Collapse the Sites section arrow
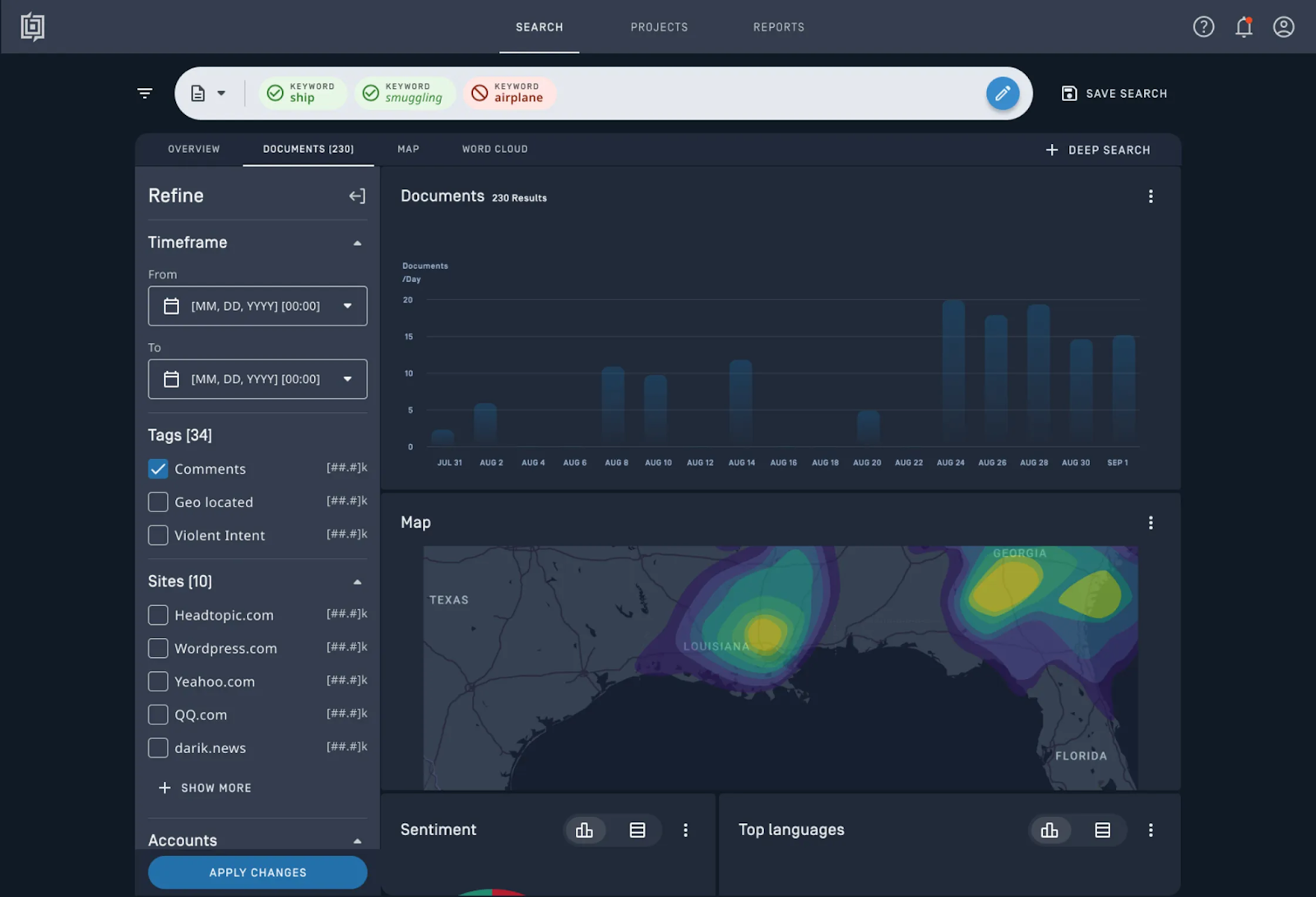 [357, 582]
